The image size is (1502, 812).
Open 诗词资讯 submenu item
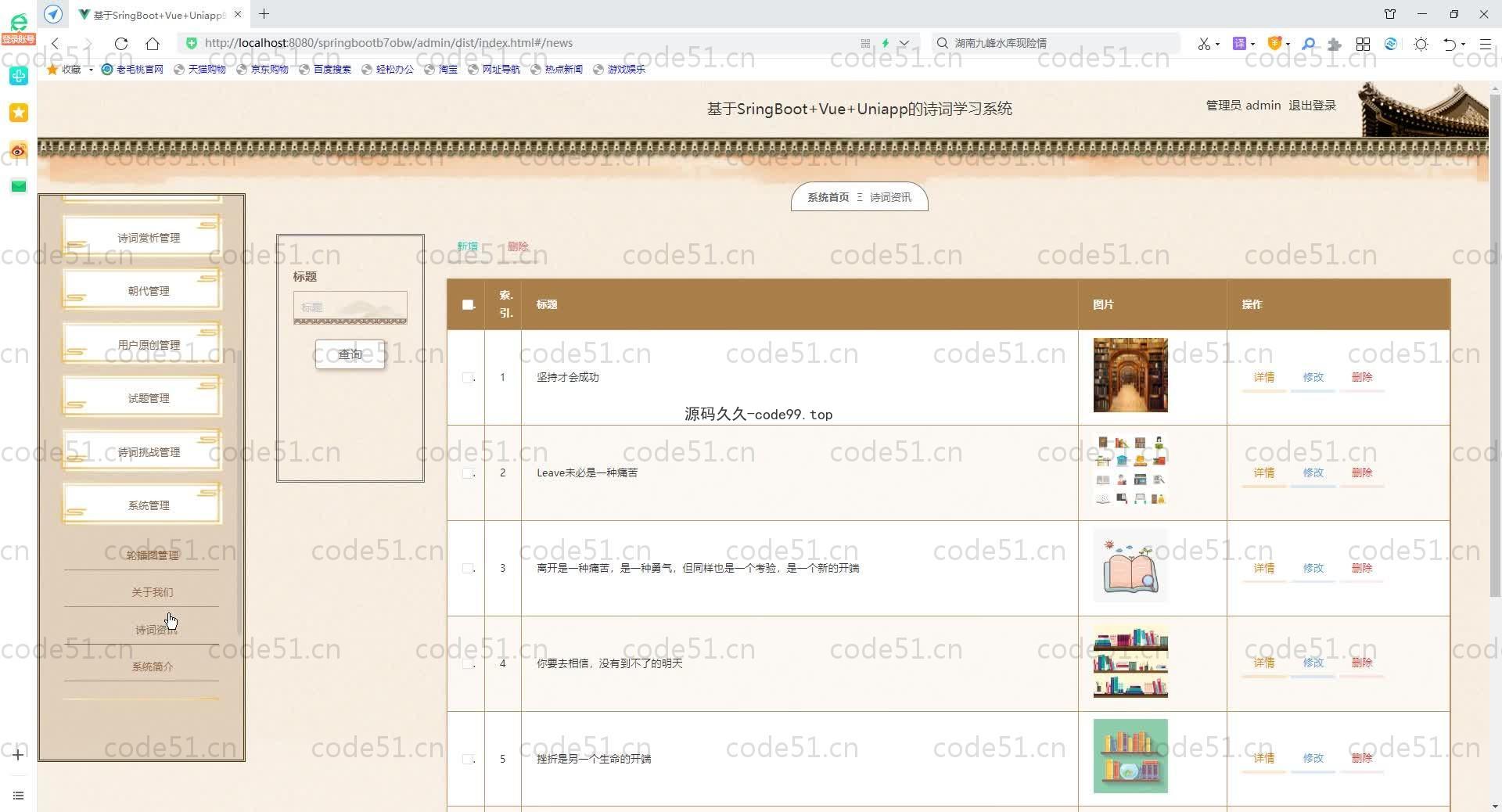[156, 630]
